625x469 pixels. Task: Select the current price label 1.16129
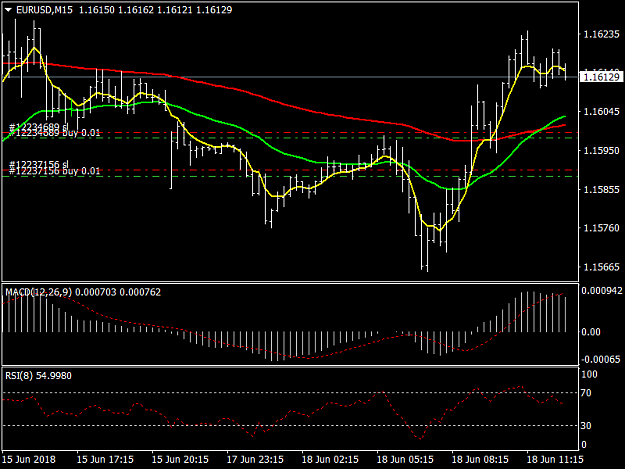point(601,77)
